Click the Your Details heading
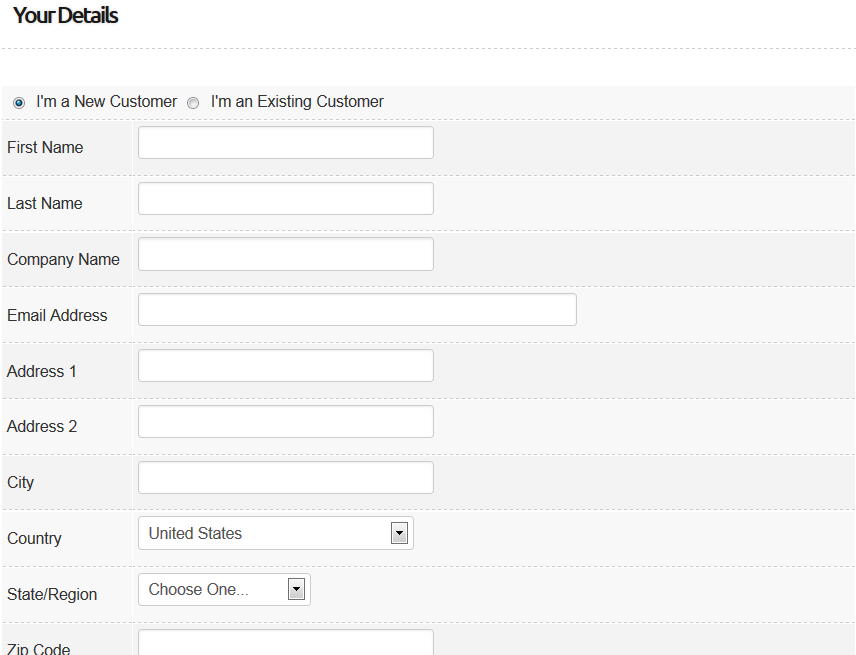The image size is (856, 655). (x=65, y=16)
